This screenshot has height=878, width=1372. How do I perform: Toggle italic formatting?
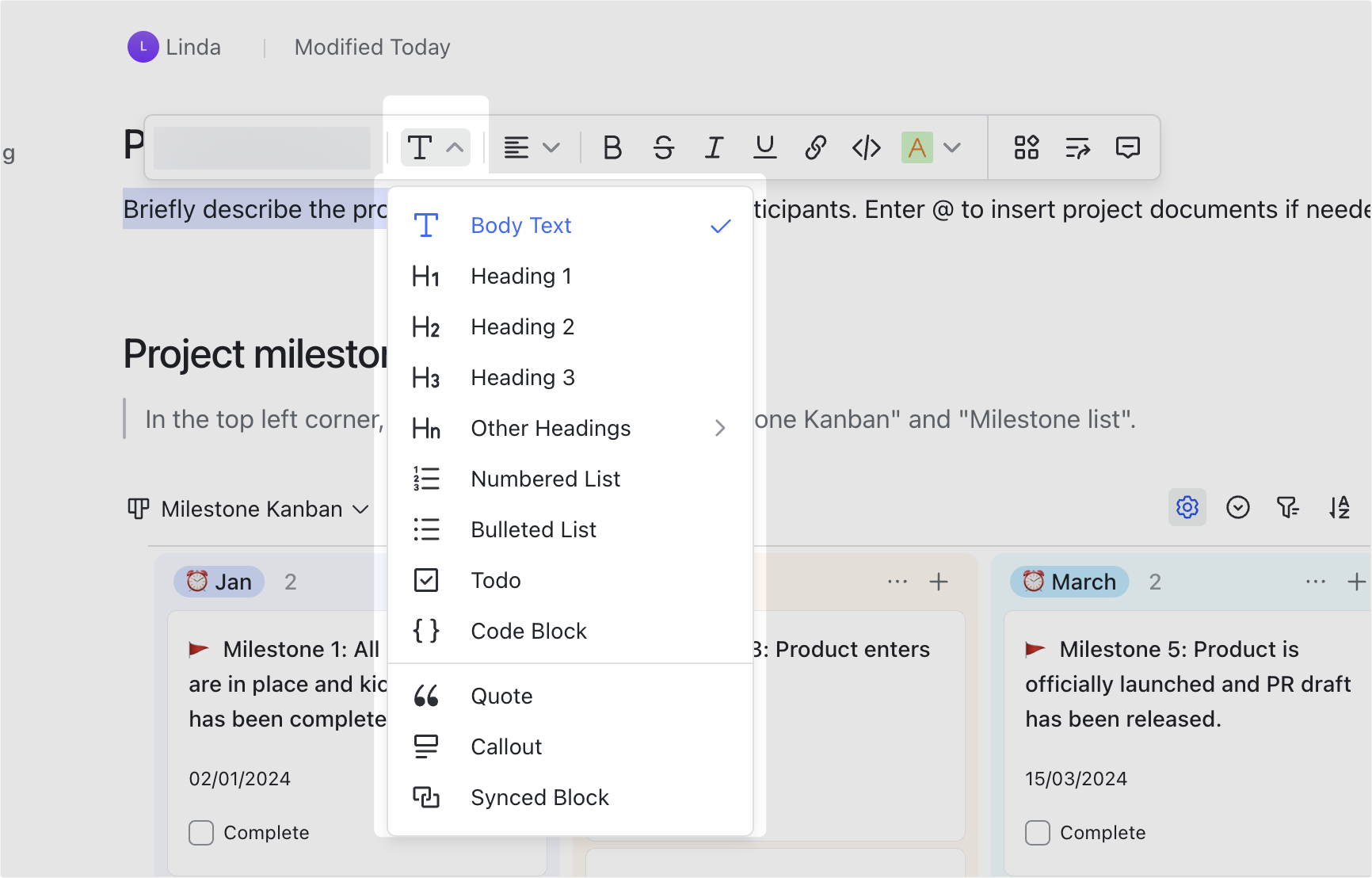714,147
